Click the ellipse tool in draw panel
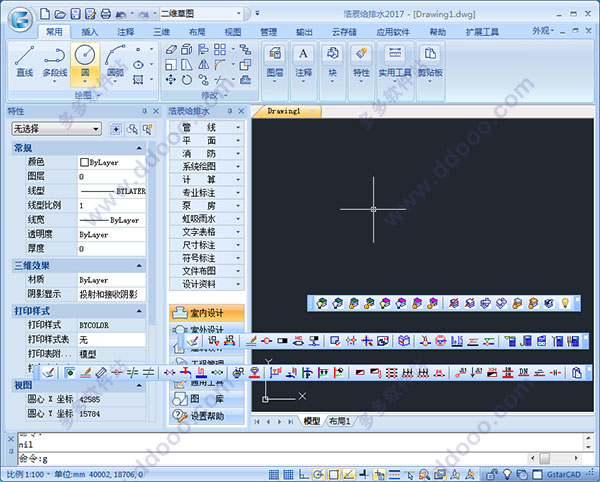600x482 pixels. [138, 65]
